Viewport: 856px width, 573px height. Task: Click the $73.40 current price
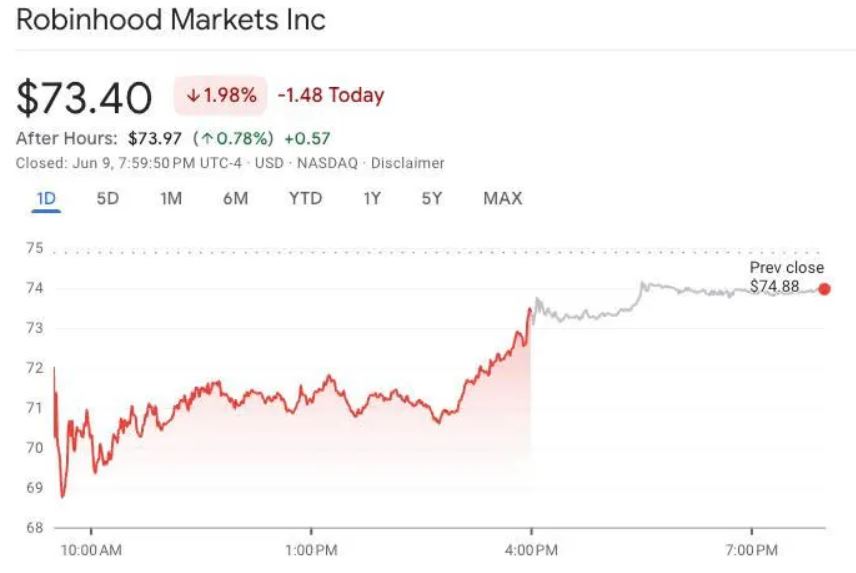pos(85,97)
